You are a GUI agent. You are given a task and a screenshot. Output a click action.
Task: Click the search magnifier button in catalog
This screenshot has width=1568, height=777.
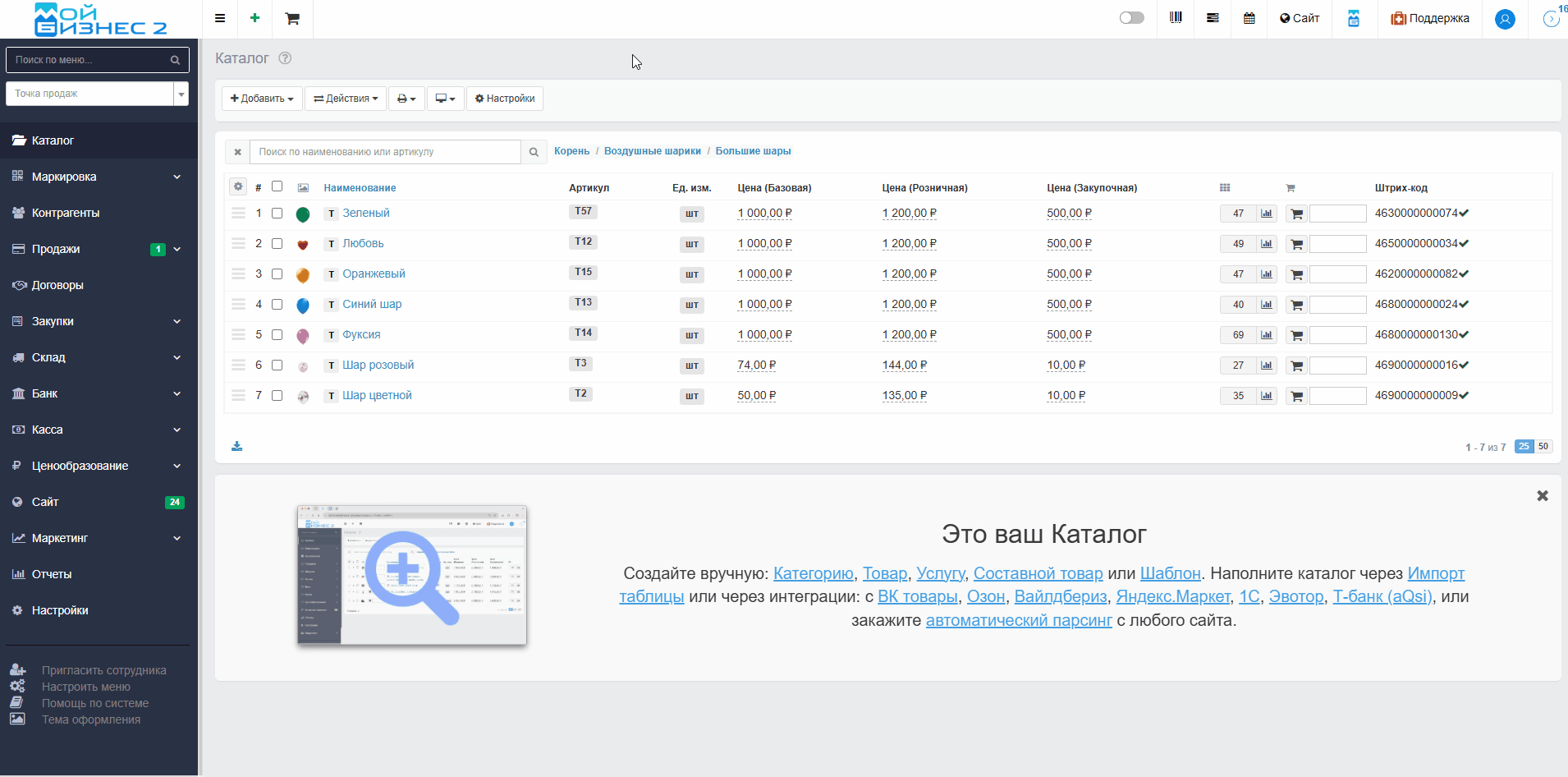coord(534,152)
